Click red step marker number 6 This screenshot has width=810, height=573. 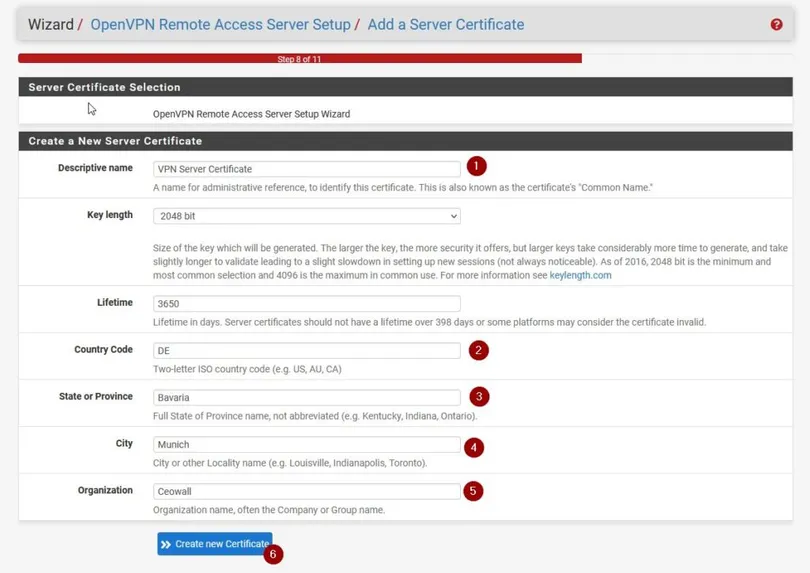[273, 554]
